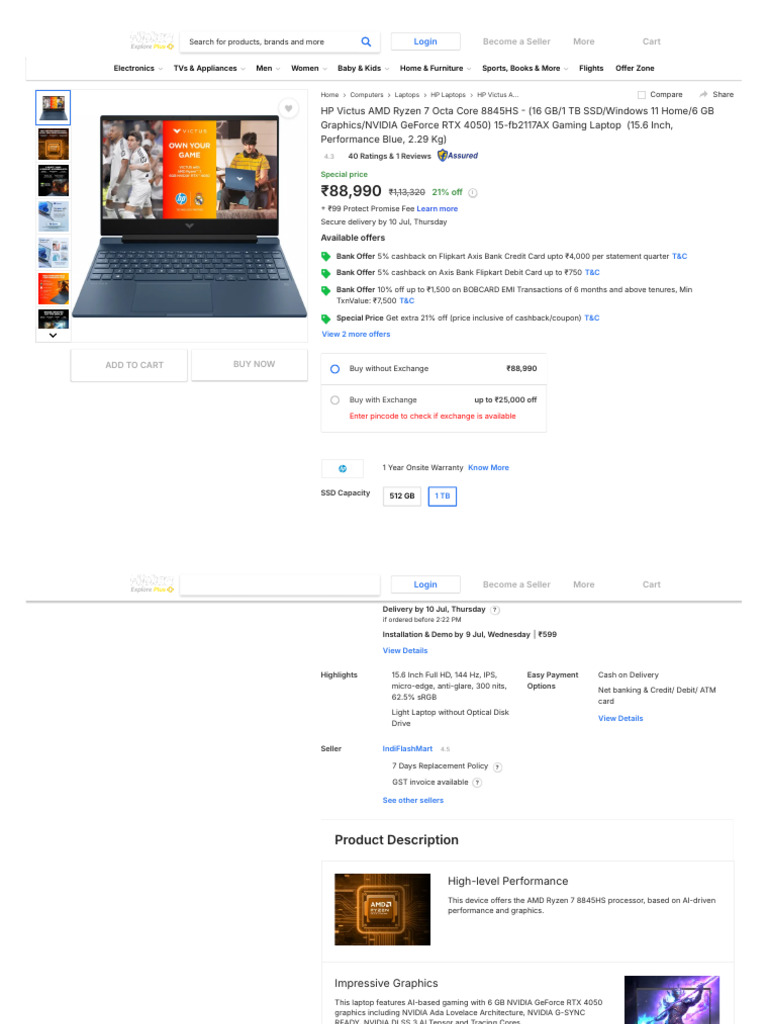Open View 2 more offers link
Screen dimensions: 768x1024
[356, 334]
